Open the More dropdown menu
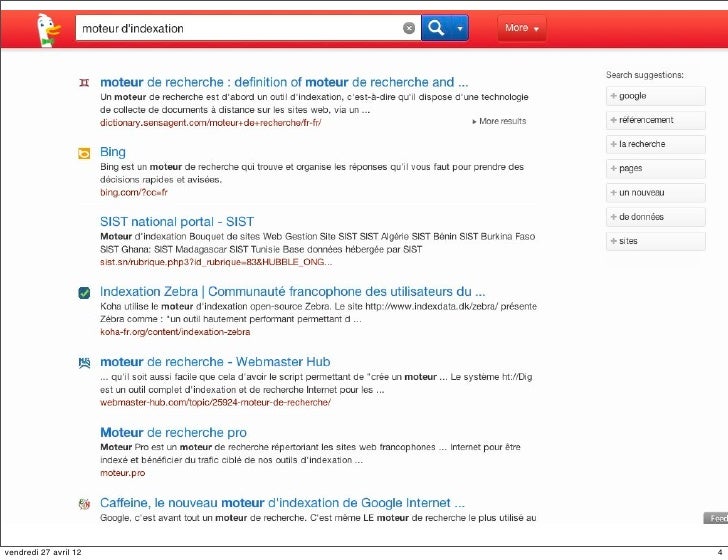Image resolution: width=728 pixels, height=560 pixels. [522, 28]
